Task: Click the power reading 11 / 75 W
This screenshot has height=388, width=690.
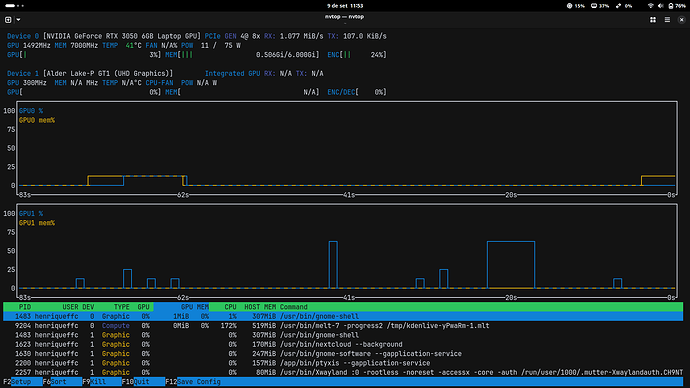Action: pos(220,46)
